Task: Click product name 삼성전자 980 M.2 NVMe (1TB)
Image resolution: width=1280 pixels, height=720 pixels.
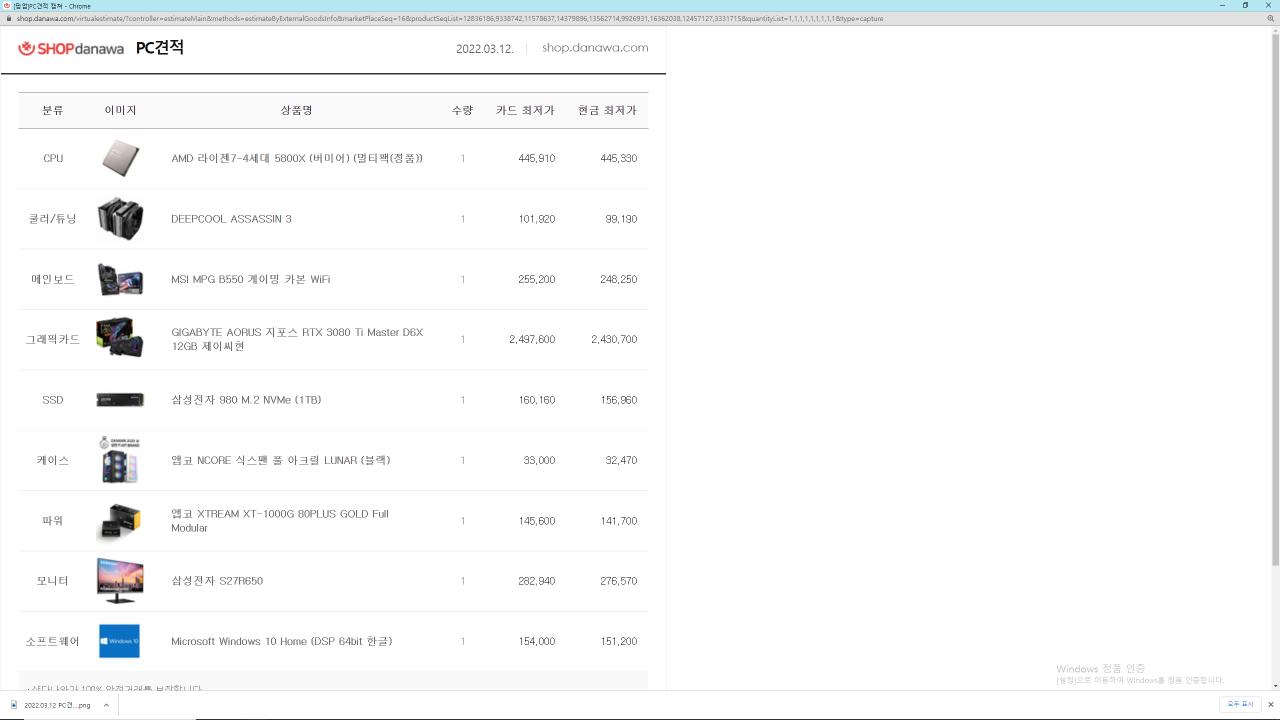Action: (x=246, y=400)
